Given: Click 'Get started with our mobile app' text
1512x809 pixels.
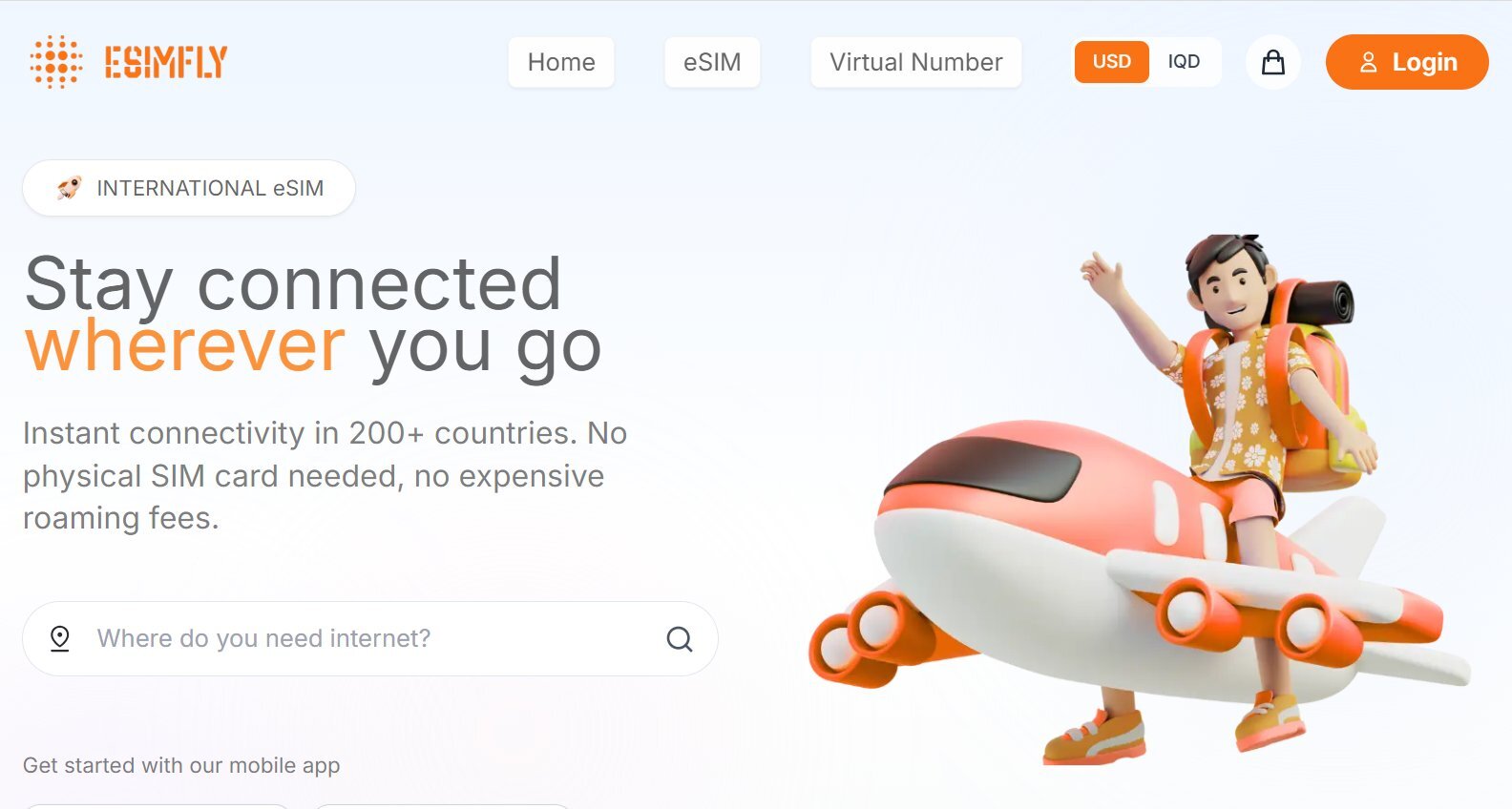Looking at the screenshot, I should (x=181, y=765).
